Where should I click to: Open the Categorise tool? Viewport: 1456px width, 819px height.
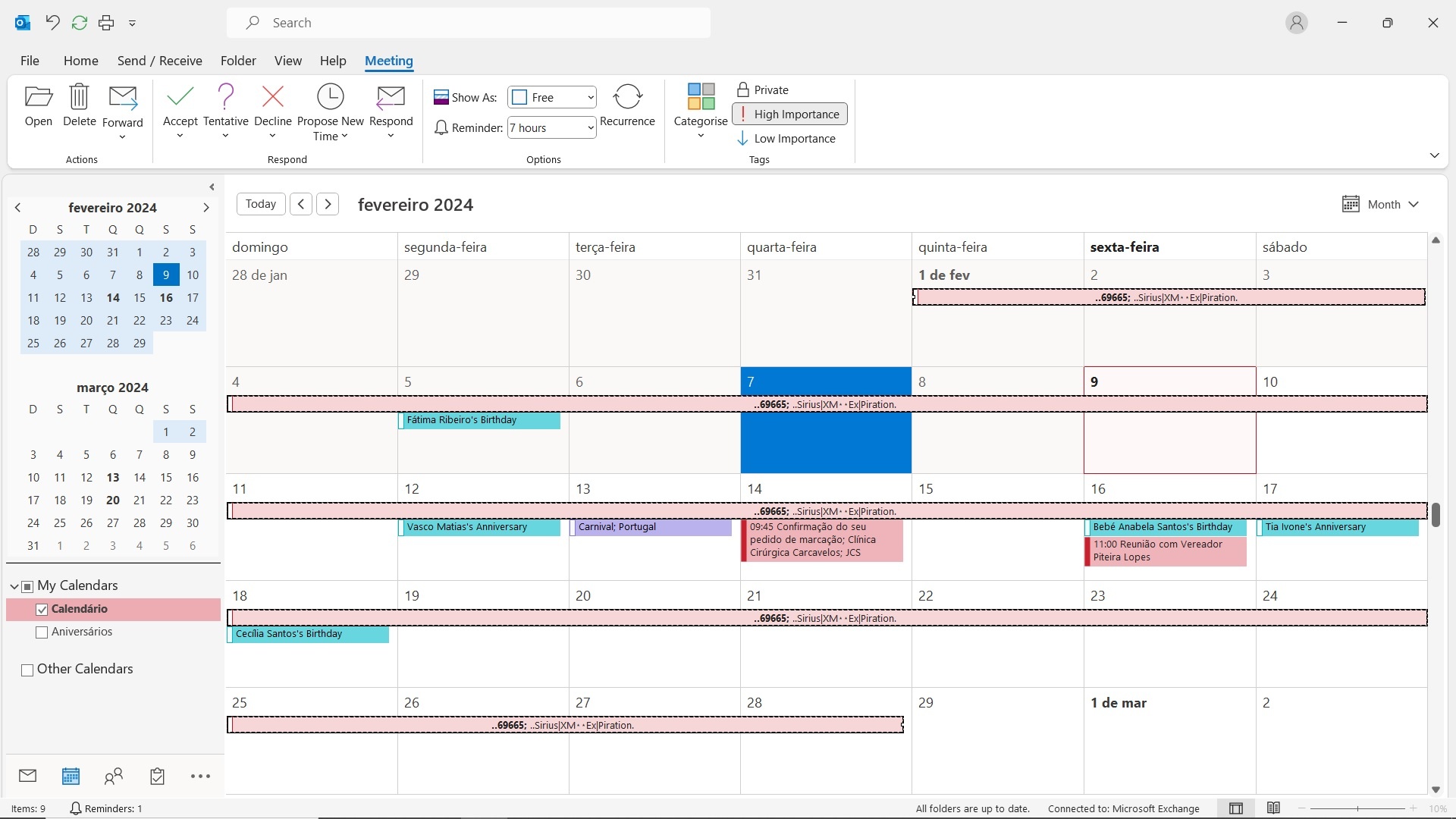[x=700, y=109]
